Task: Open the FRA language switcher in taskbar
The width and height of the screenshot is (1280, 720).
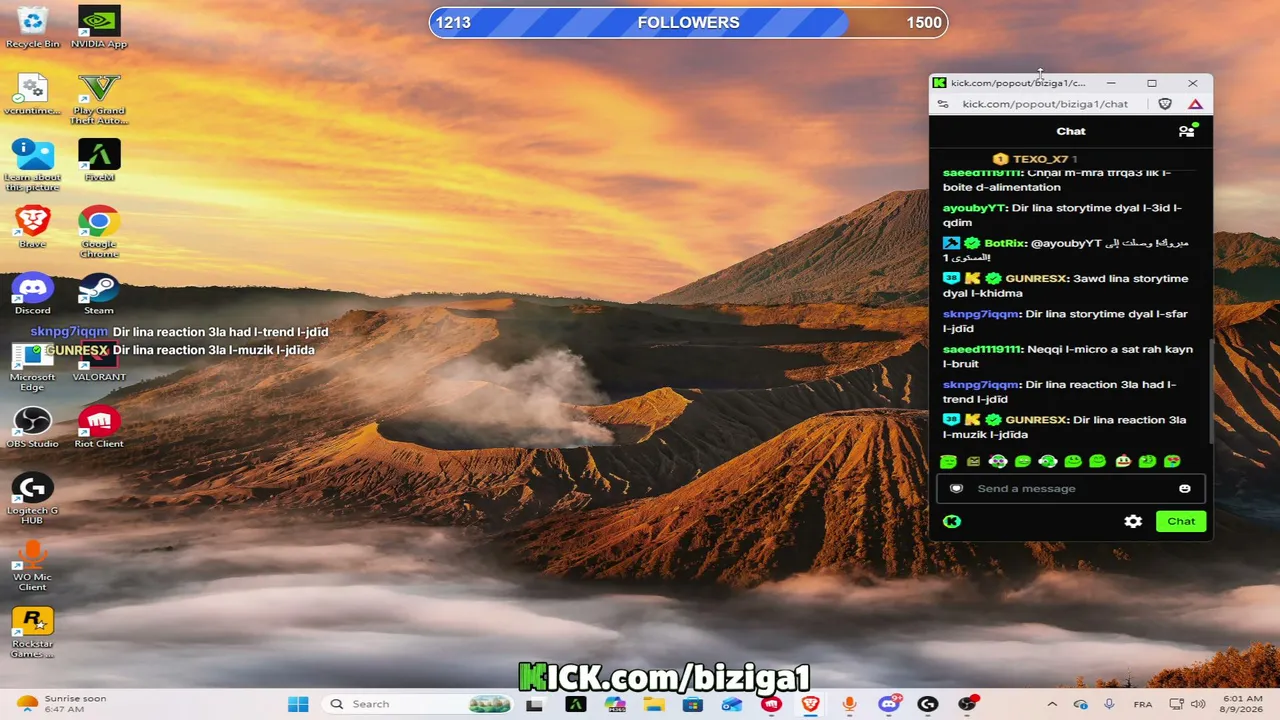Action: pos(1142,704)
